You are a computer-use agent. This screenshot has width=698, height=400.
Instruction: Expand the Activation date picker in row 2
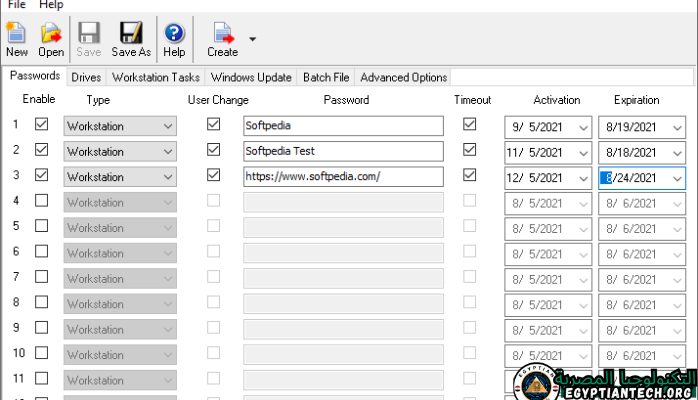pyautogui.click(x=583, y=152)
